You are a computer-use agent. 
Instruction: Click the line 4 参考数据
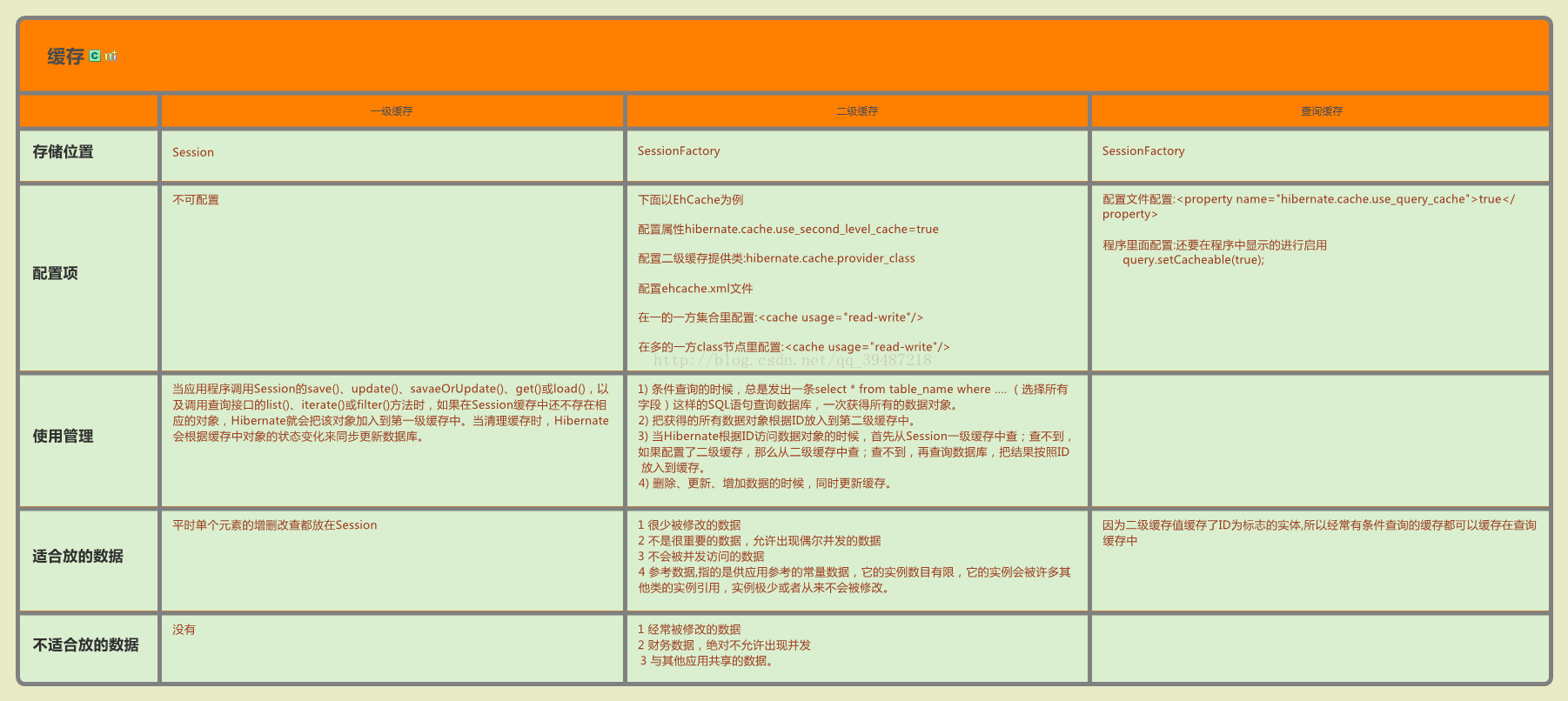(854, 579)
